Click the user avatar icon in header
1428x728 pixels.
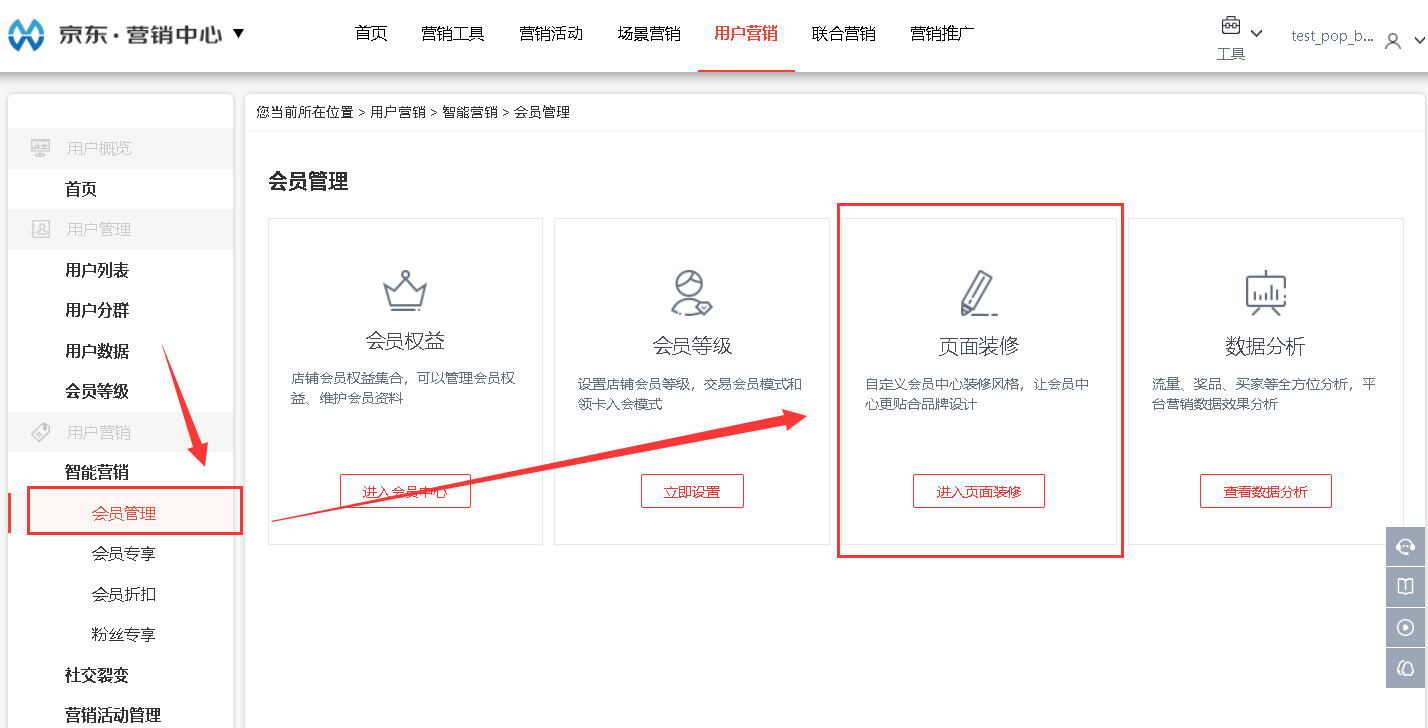point(1392,41)
